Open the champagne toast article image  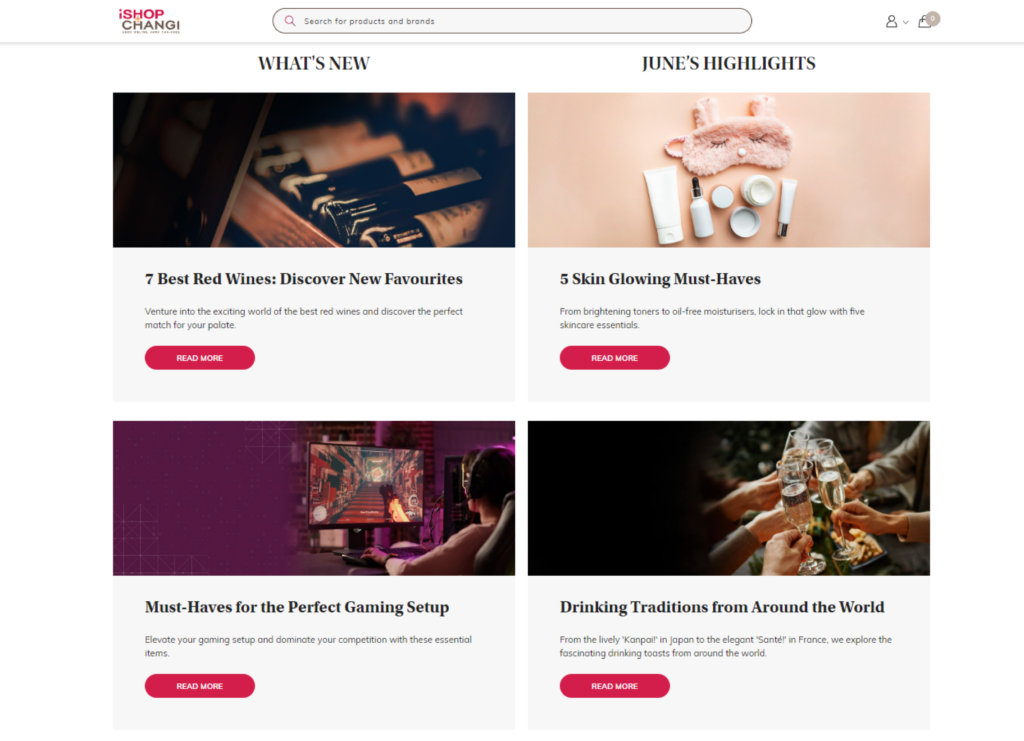729,498
